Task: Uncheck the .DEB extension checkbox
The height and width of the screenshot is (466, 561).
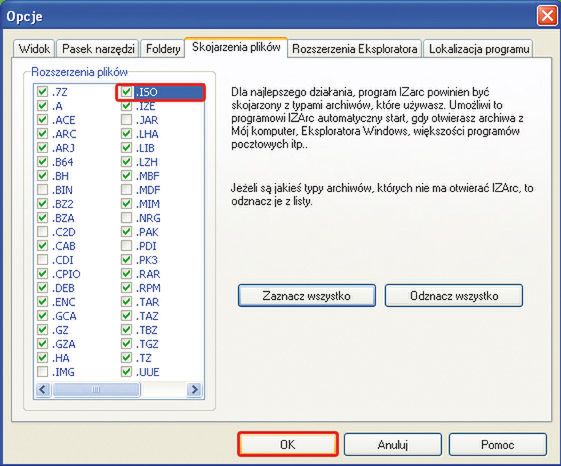Action: (42, 287)
